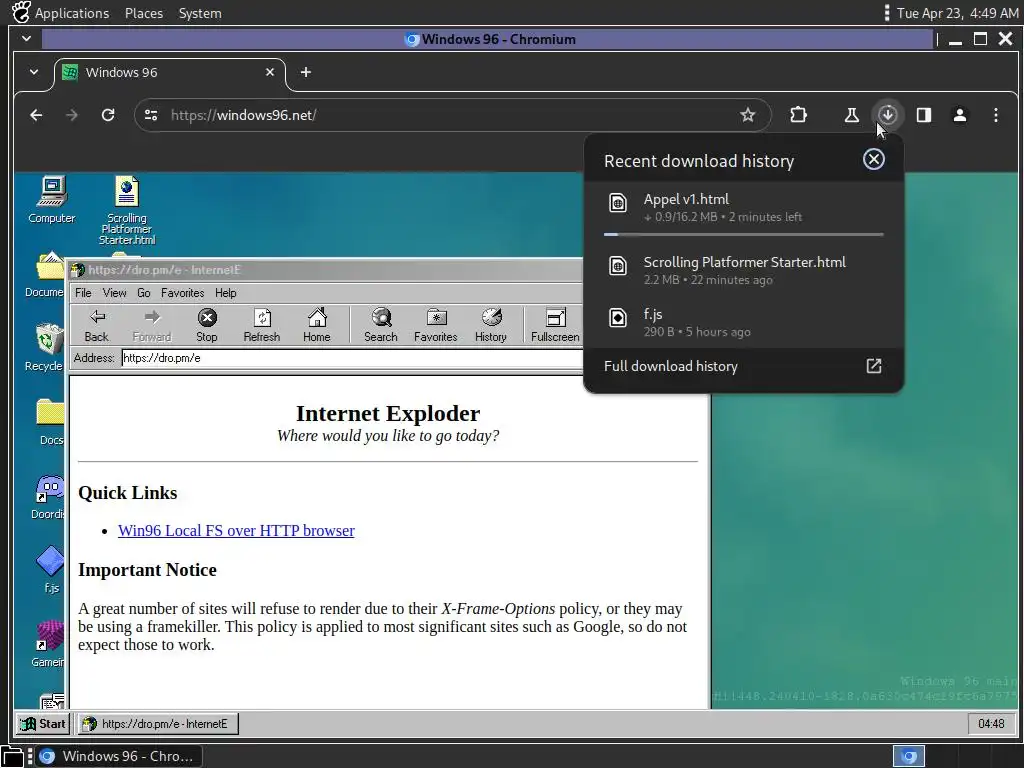Click the Appel v1.html download progress bar
This screenshot has width=1024, height=768.
coord(743,234)
